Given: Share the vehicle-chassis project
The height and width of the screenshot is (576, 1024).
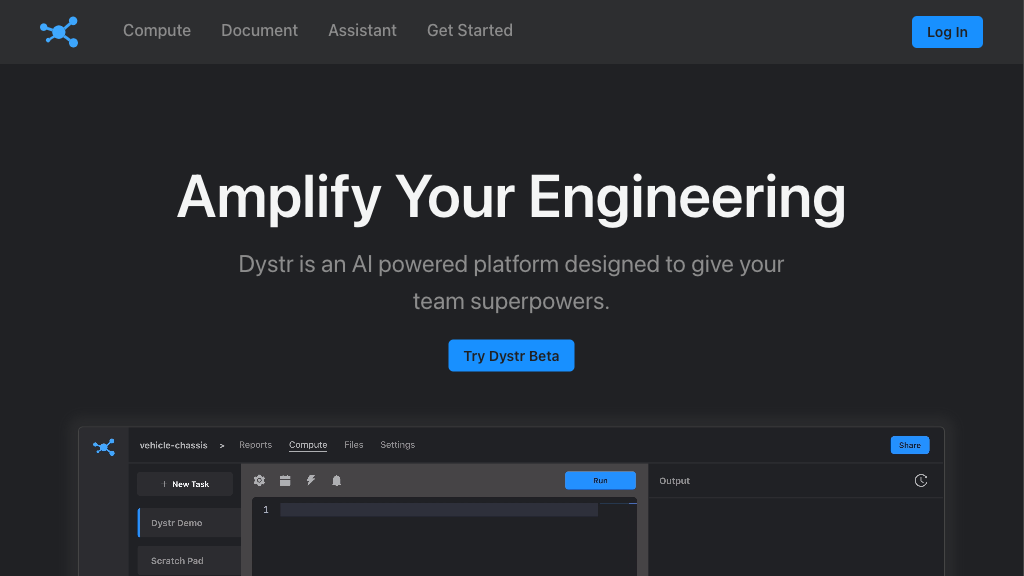Looking at the screenshot, I should [x=909, y=445].
